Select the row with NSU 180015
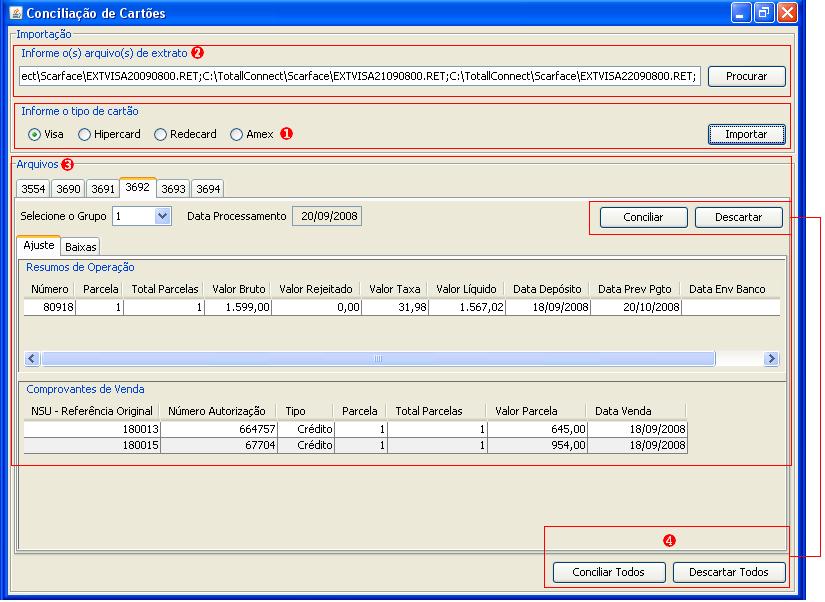 [355, 445]
